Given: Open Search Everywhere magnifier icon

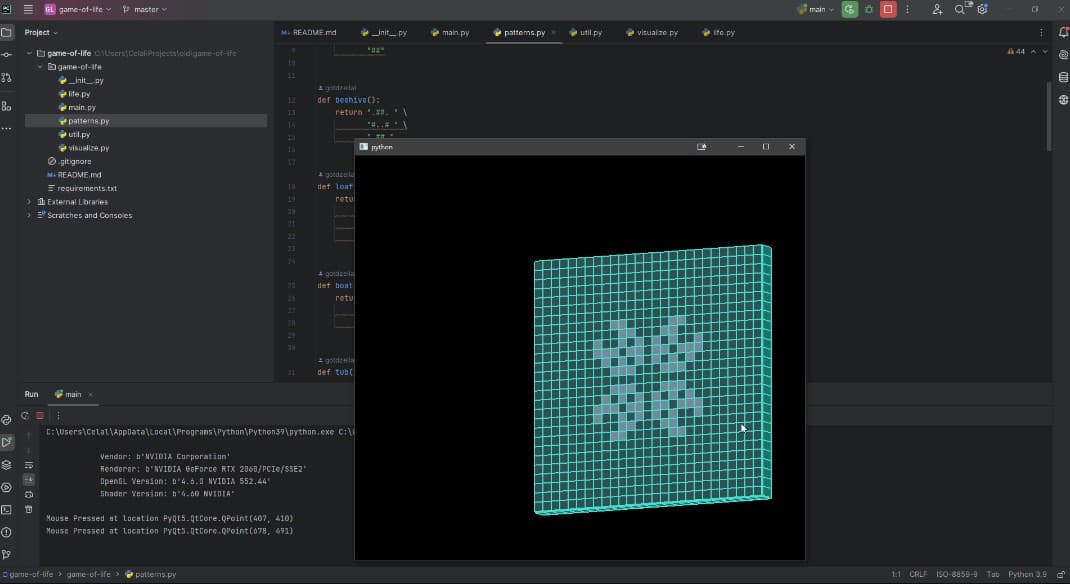Looking at the screenshot, I should coord(960,9).
